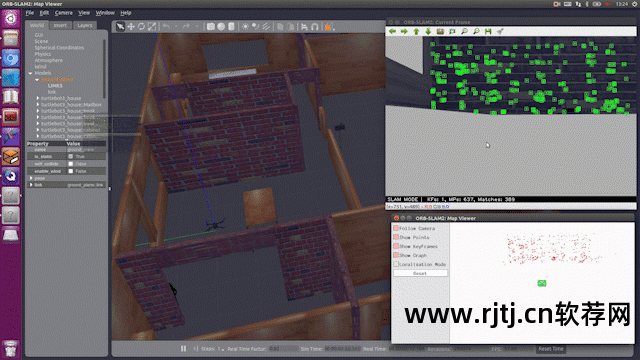
Task: Click the green left arrow in Current Frame
Action: [x=392, y=31]
